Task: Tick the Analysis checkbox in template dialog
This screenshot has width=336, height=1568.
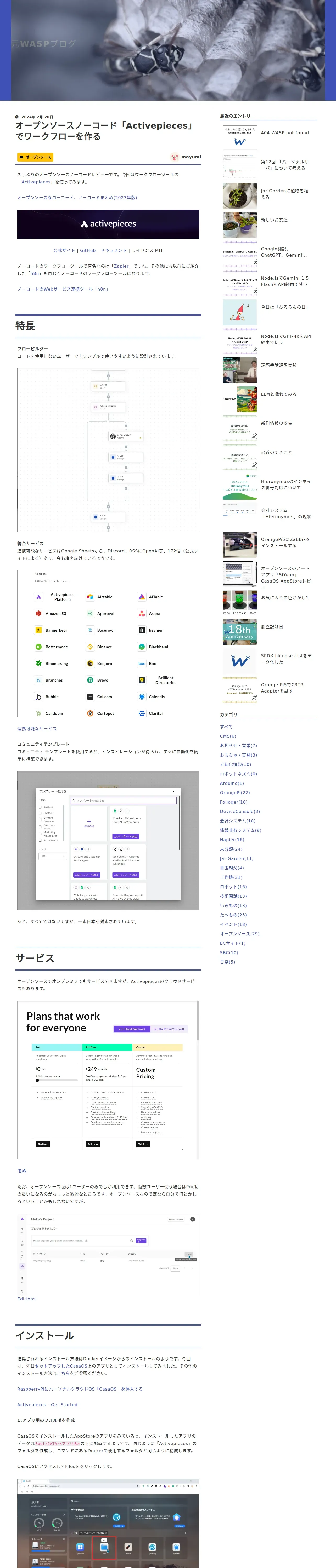Action: click(x=40, y=807)
